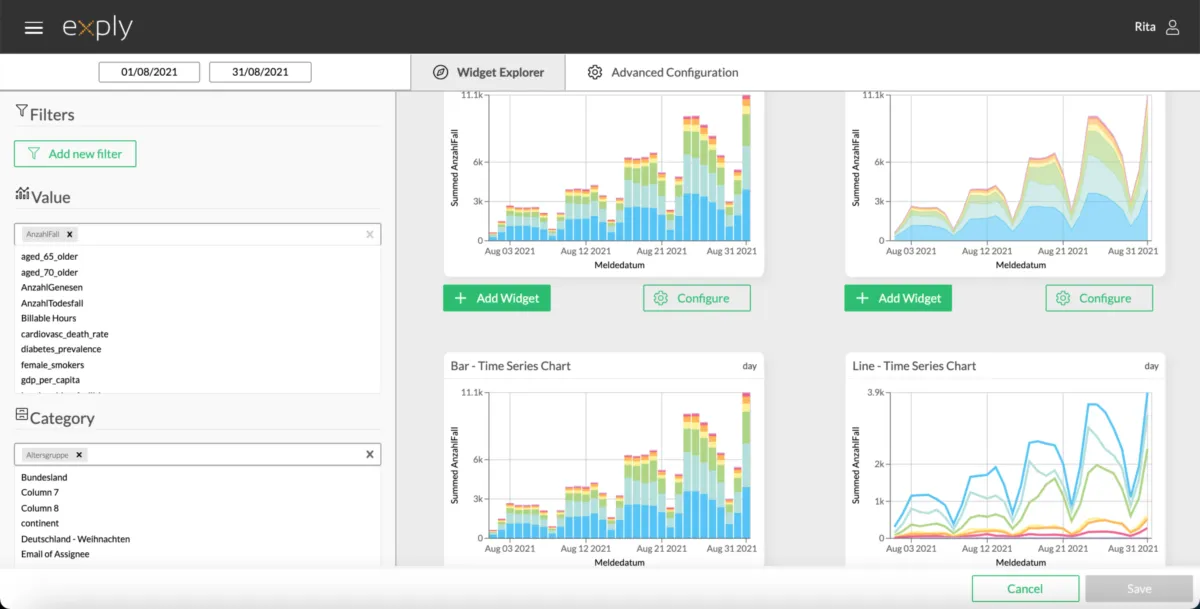
Task: Click the Filters funnel icon
Action: click(x=21, y=112)
